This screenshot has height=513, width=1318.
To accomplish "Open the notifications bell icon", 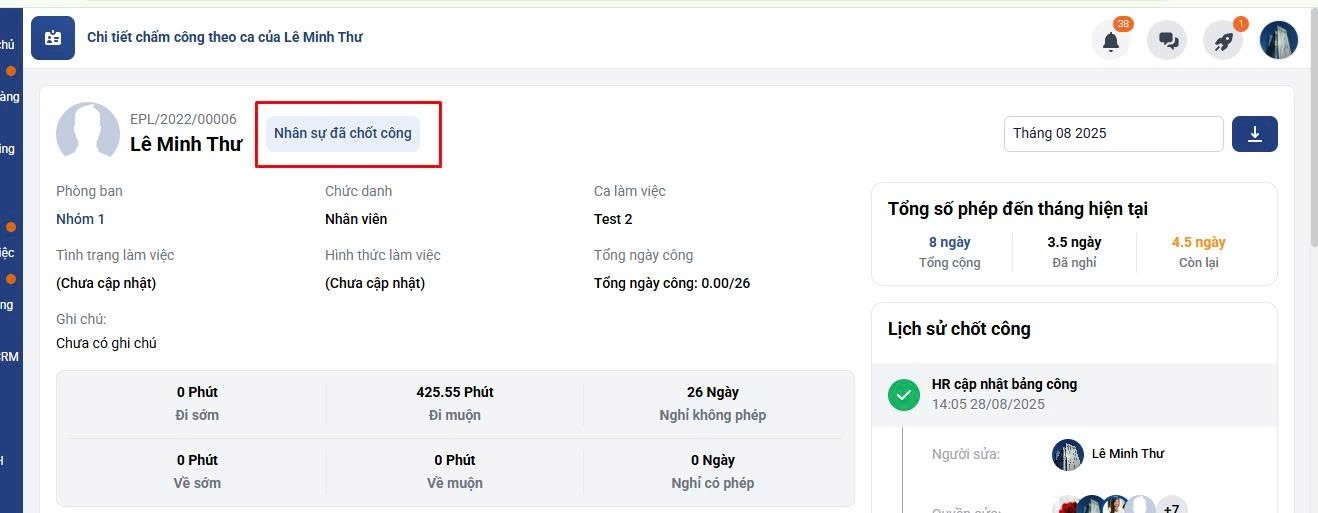I will 1110,41.
